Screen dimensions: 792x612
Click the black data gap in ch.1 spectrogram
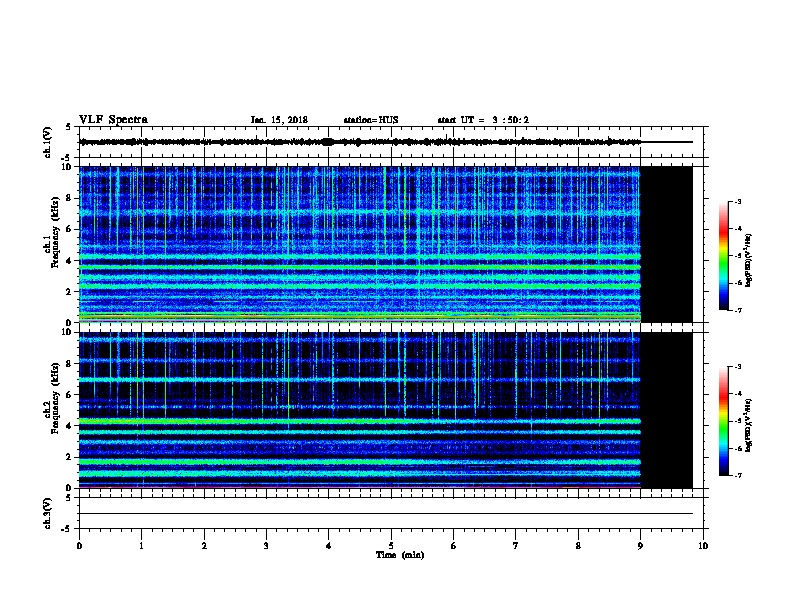coord(667,244)
